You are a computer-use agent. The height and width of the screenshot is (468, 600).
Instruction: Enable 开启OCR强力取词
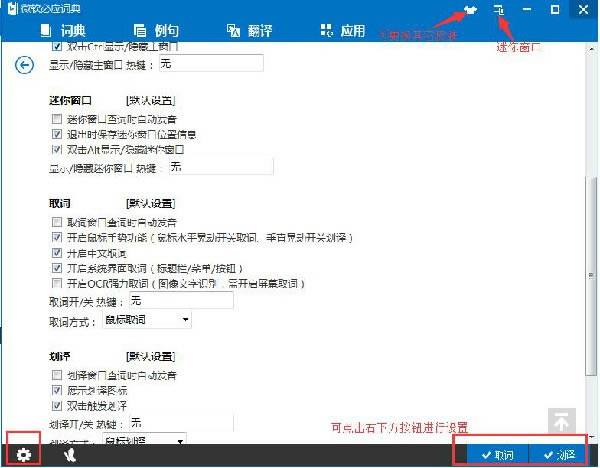pyautogui.click(x=57, y=283)
